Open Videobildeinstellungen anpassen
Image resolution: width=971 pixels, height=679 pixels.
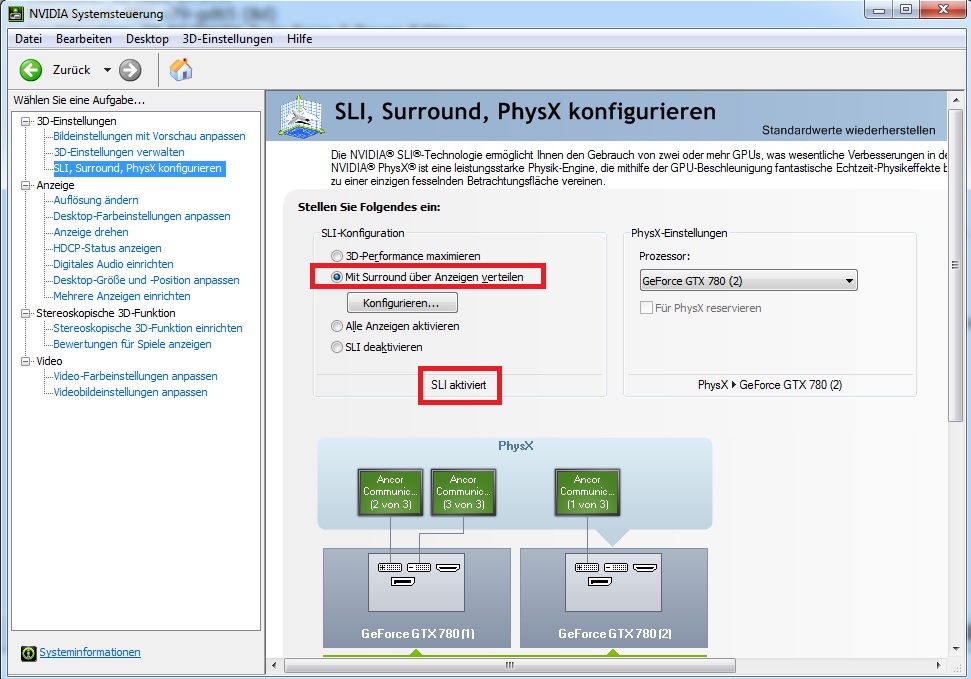(x=131, y=393)
